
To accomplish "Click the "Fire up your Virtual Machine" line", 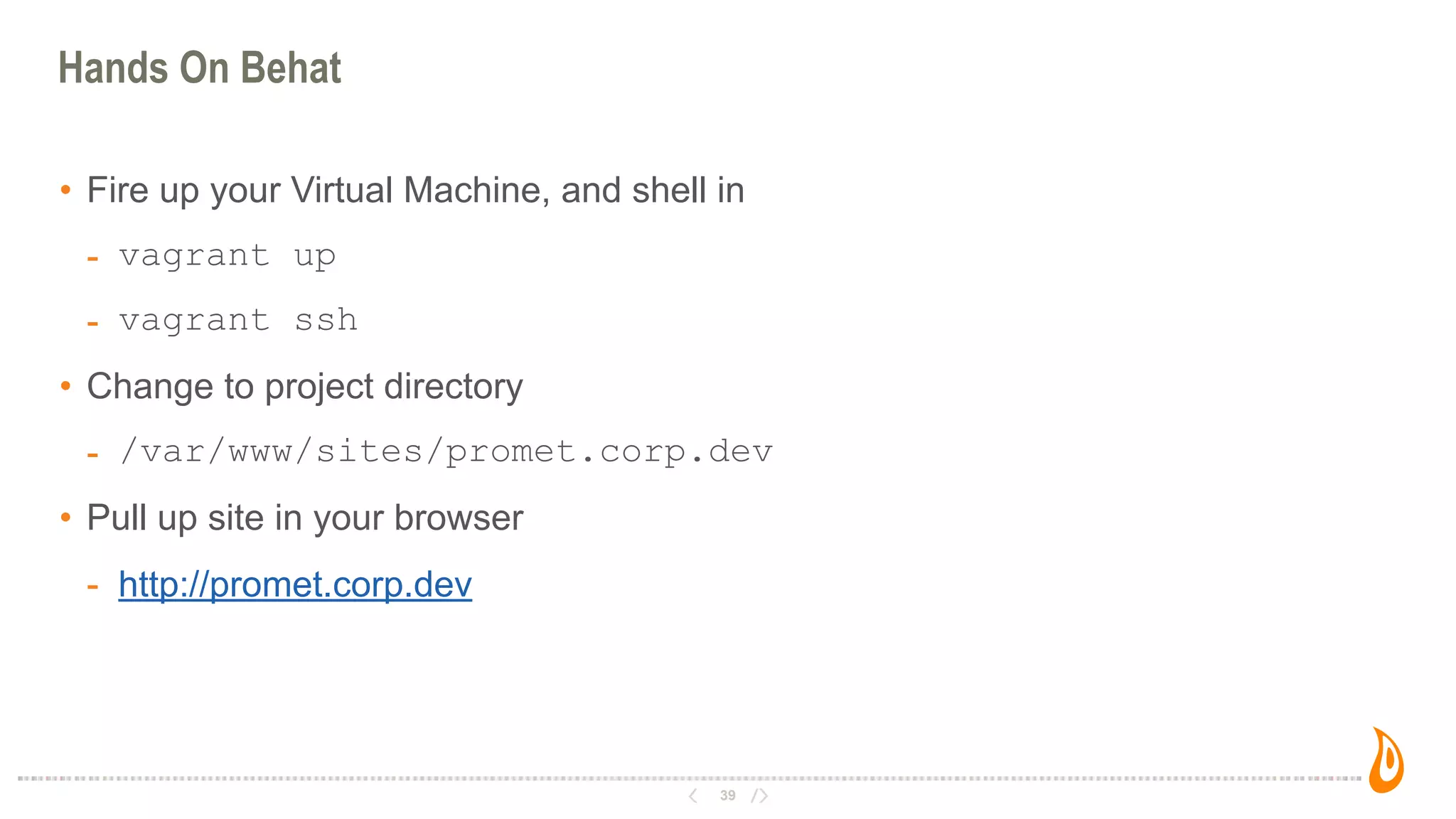I will pos(415,191).
